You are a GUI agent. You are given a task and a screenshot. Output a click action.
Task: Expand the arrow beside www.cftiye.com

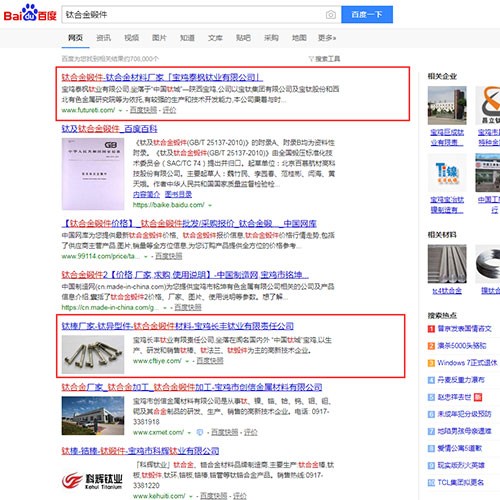[187, 361]
